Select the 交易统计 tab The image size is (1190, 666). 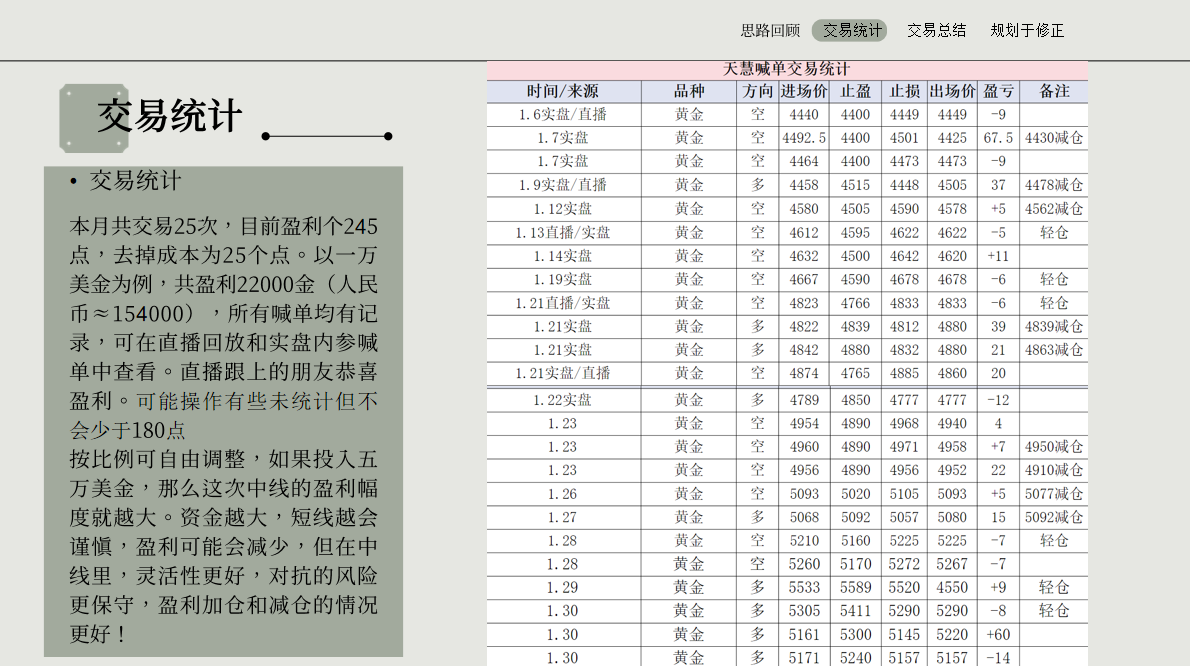pyautogui.click(x=852, y=30)
